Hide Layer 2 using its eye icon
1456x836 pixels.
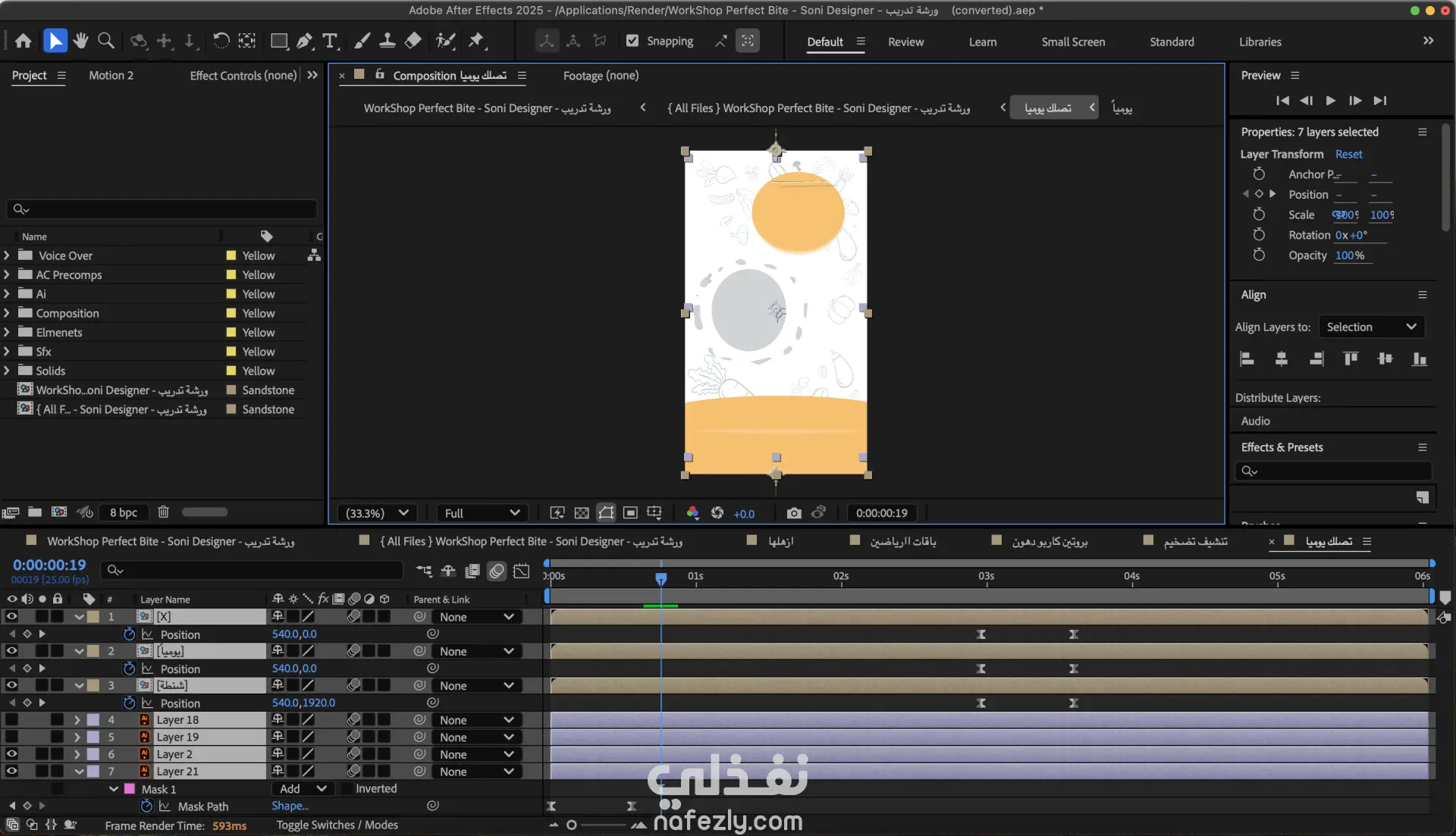point(11,754)
